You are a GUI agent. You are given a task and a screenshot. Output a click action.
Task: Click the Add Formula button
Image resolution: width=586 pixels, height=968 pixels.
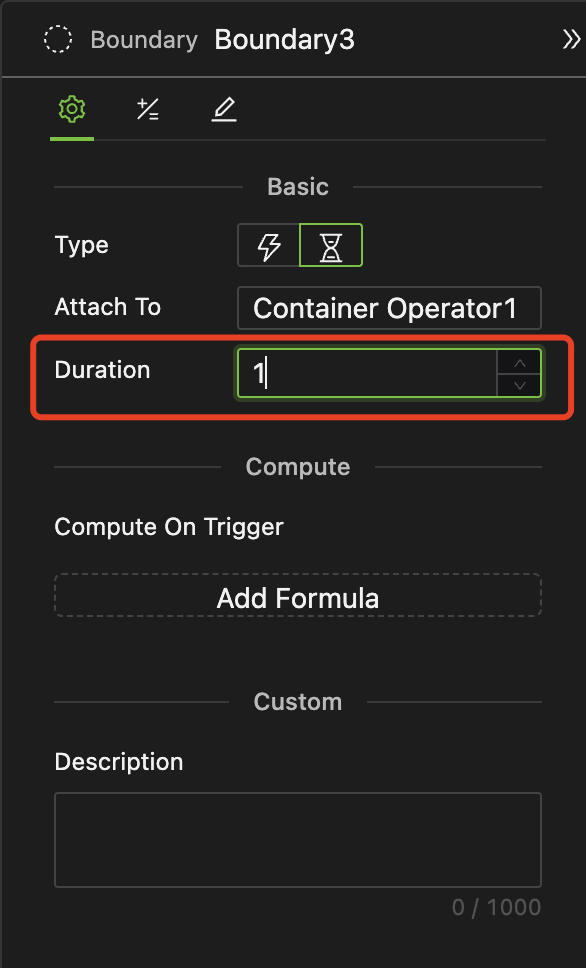[298, 596]
